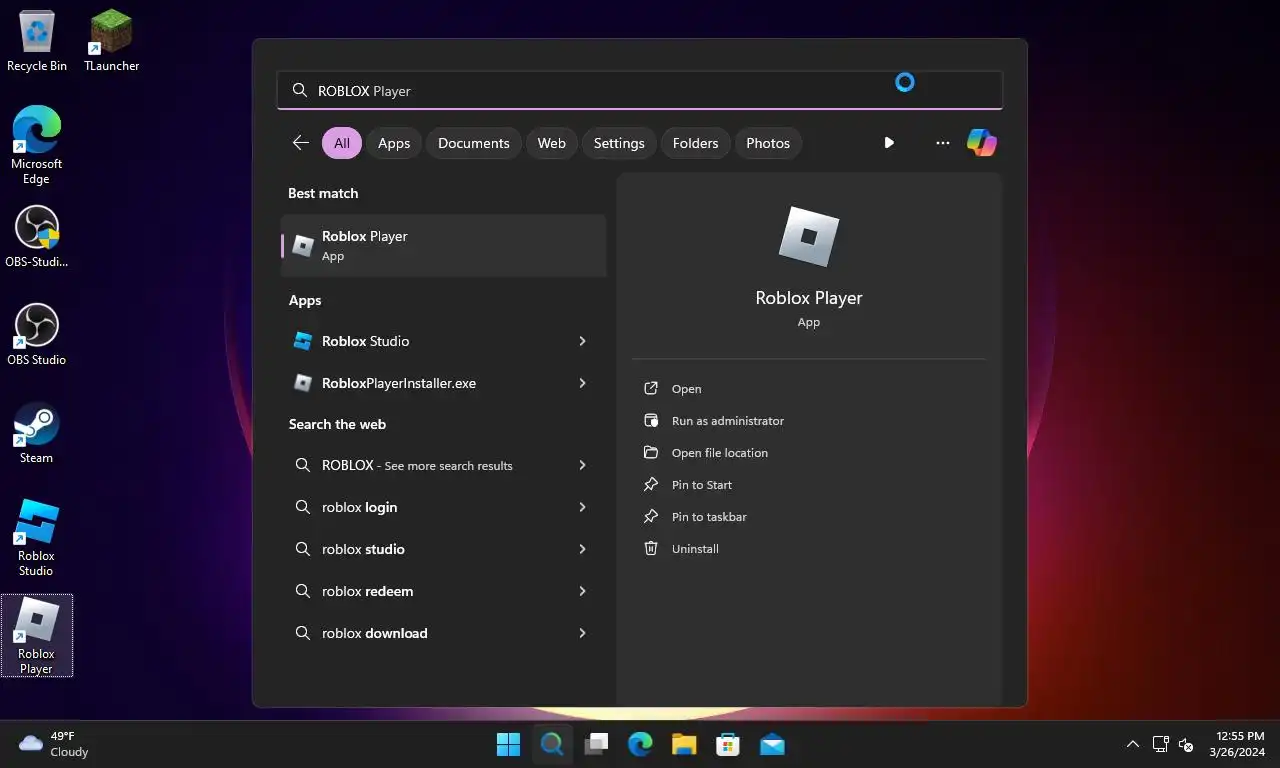Select the OBS Studio desktop shortcut
Screen dimensions: 1280x768
(37, 335)
